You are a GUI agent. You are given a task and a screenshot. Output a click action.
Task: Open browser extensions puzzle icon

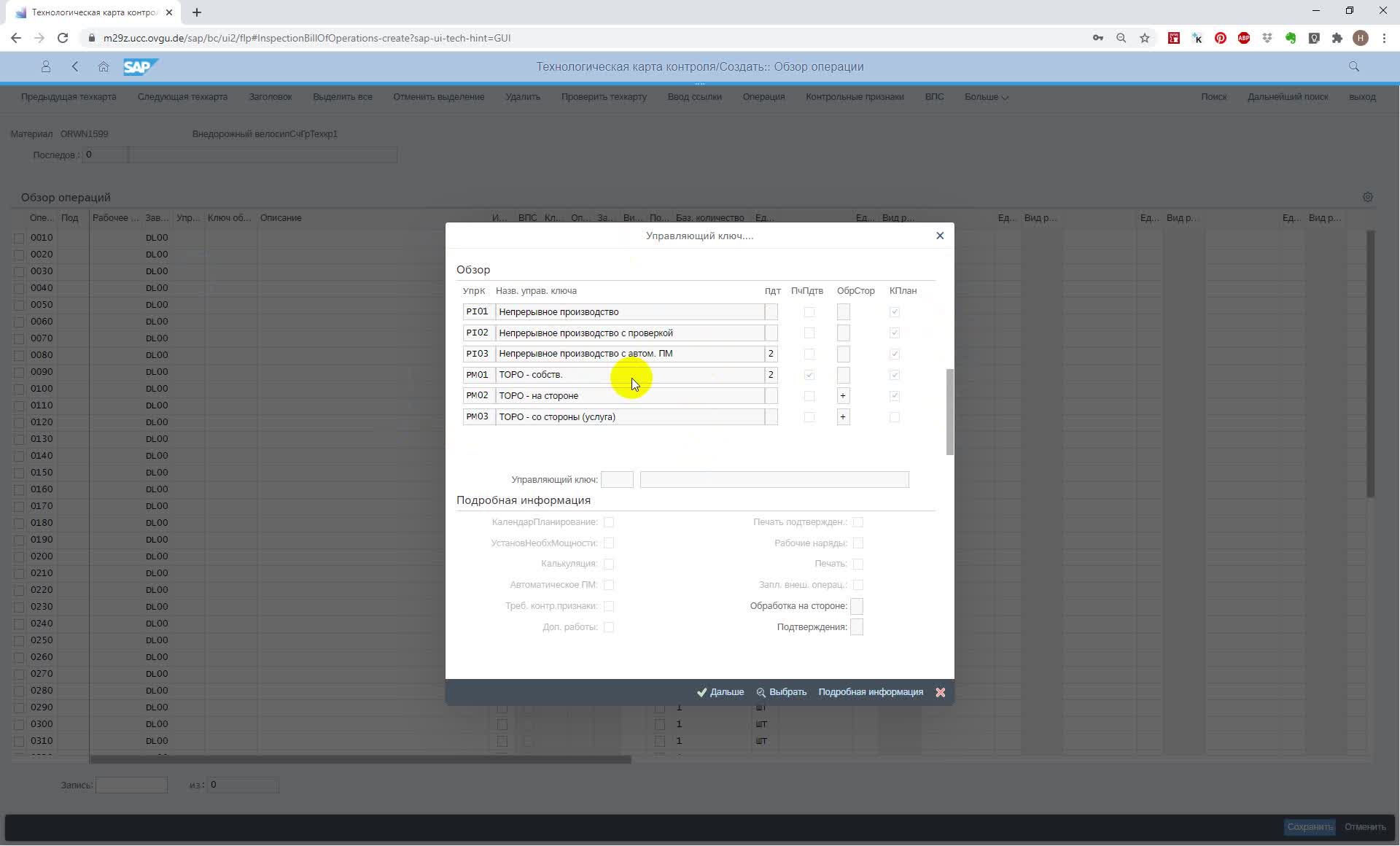(x=1337, y=38)
